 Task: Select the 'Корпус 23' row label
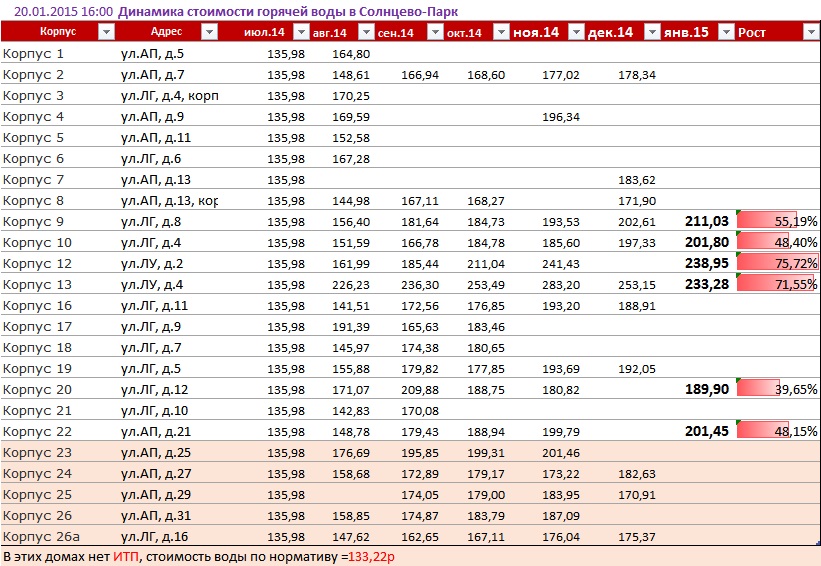[x=37, y=452]
